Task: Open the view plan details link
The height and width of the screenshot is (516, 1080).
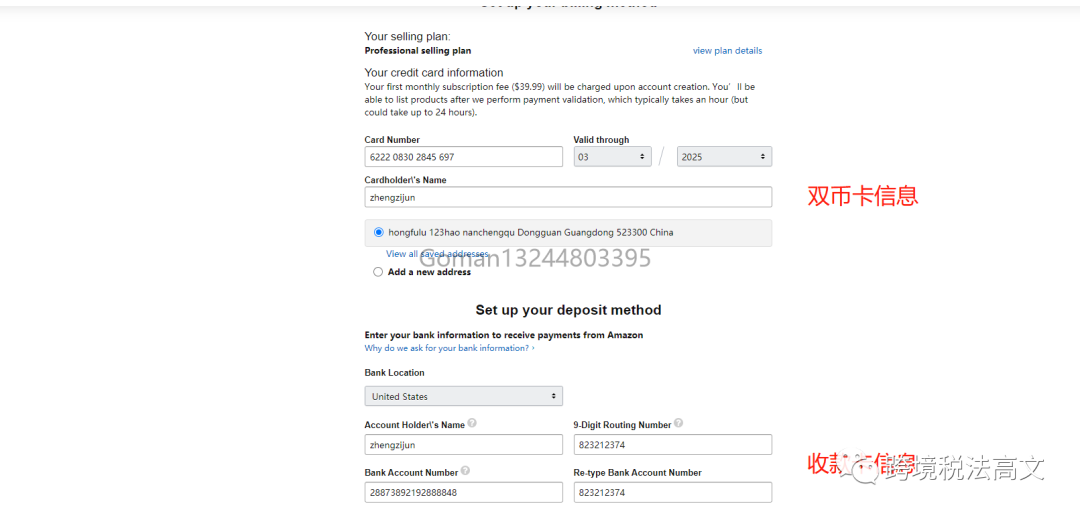Action: tap(727, 51)
